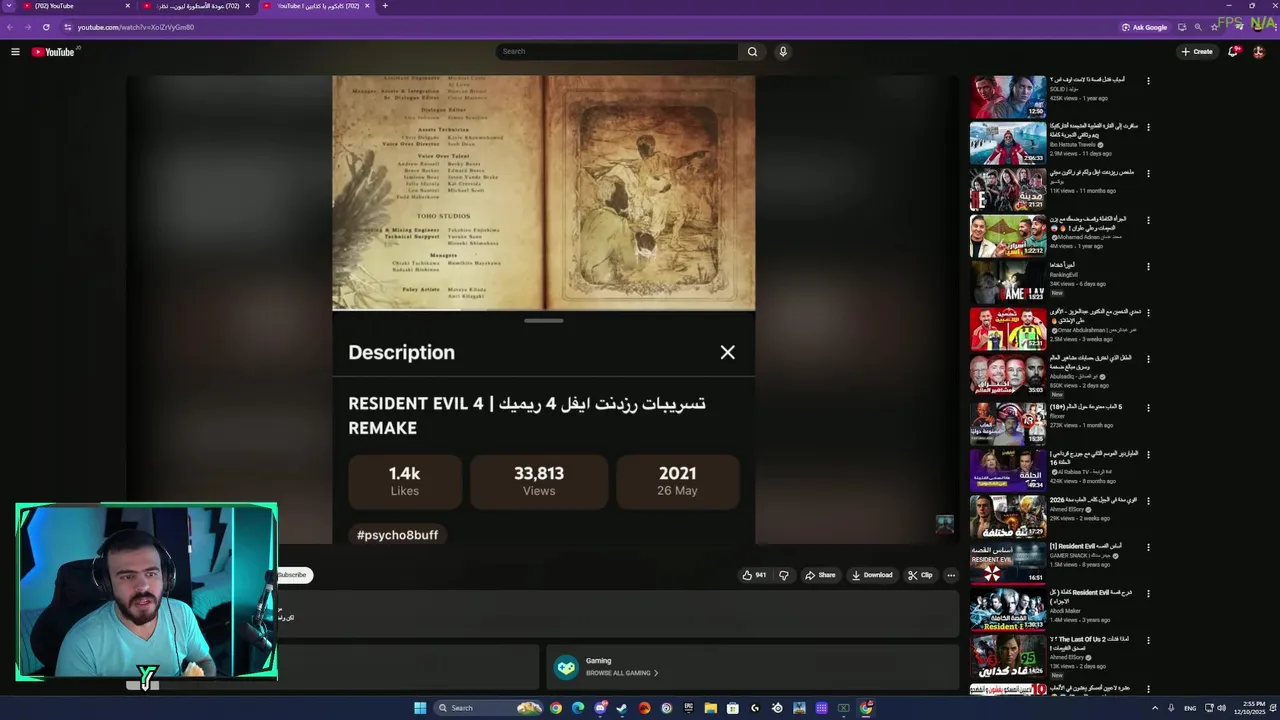This screenshot has width=1280, height=720.
Task: Click the description panel drag handle
Action: pos(544,321)
